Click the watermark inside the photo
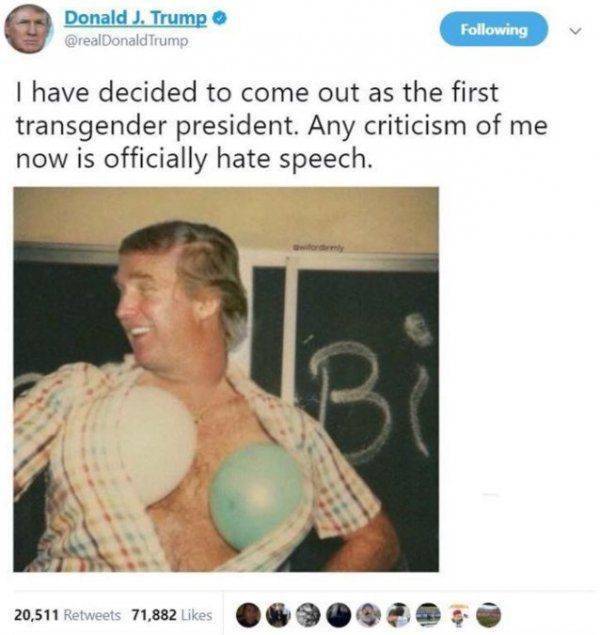 319,247
